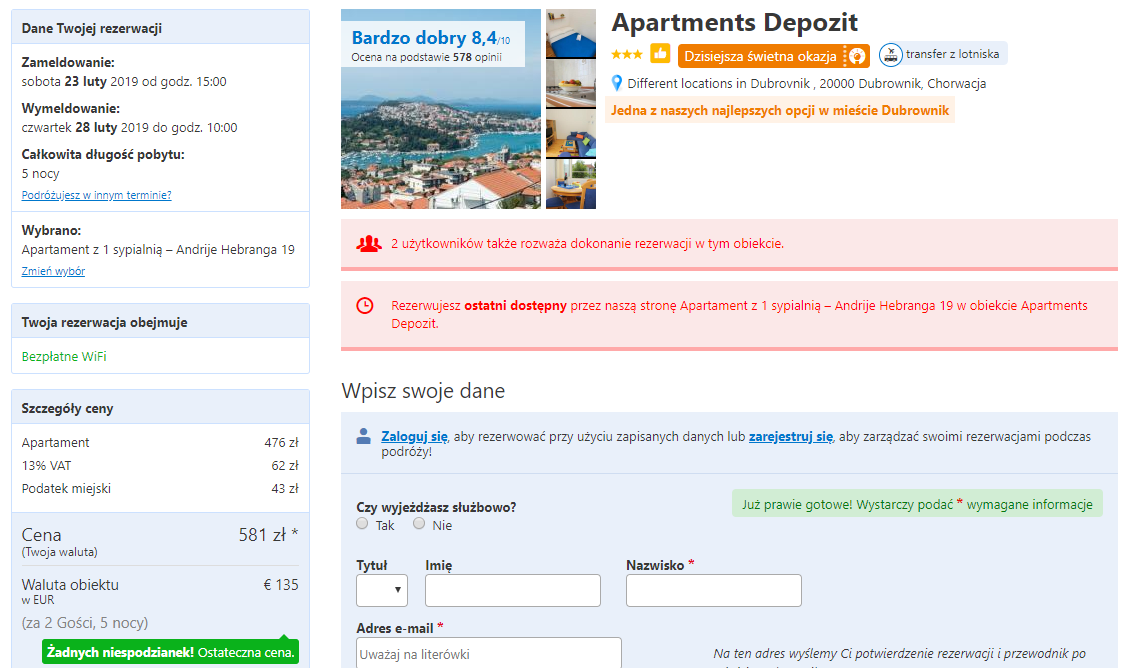
Task: Select 'Tak' for business travel
Action: click(362, 524)
